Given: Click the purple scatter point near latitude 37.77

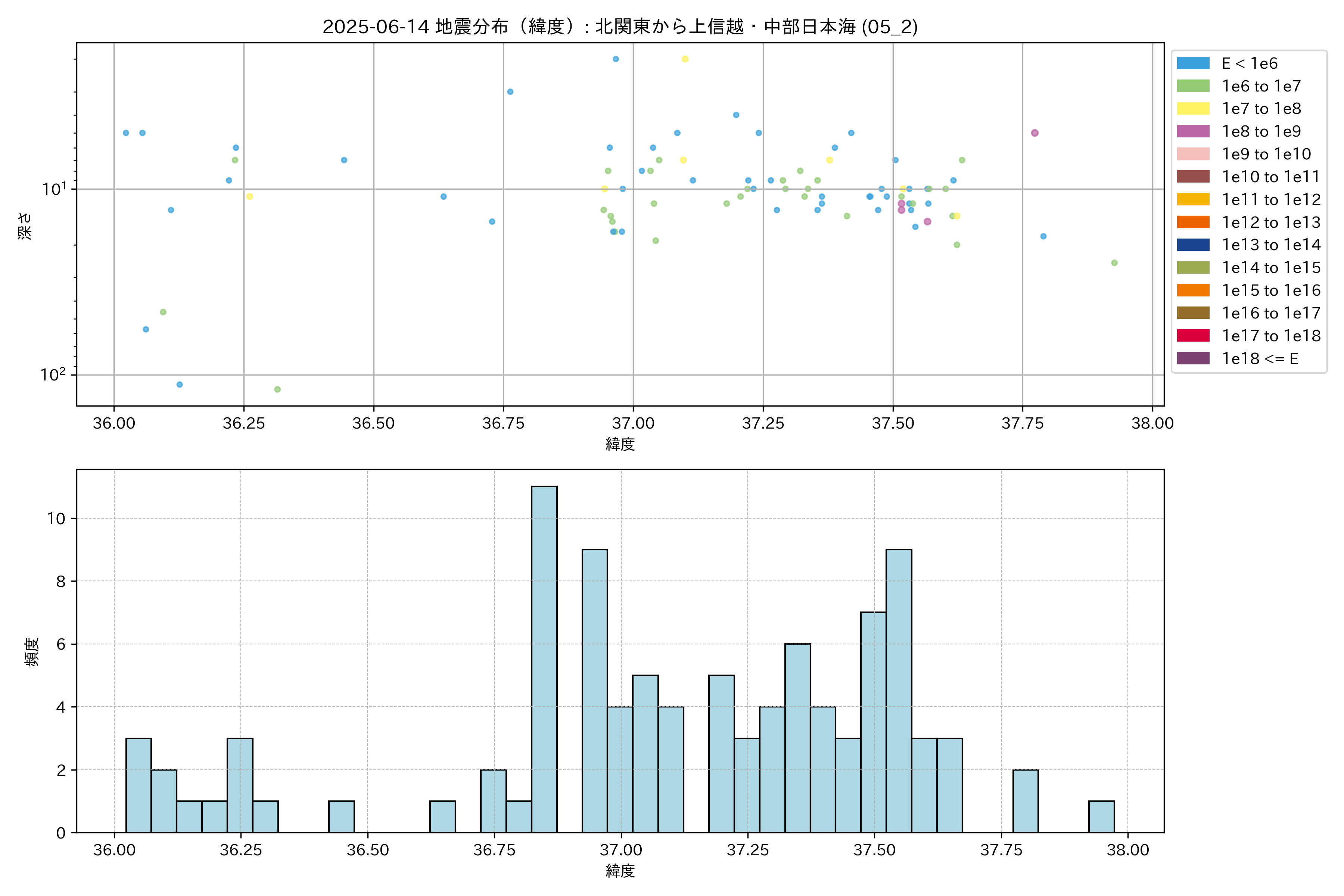Looking at the screenshot, I should pos(1034,133).
